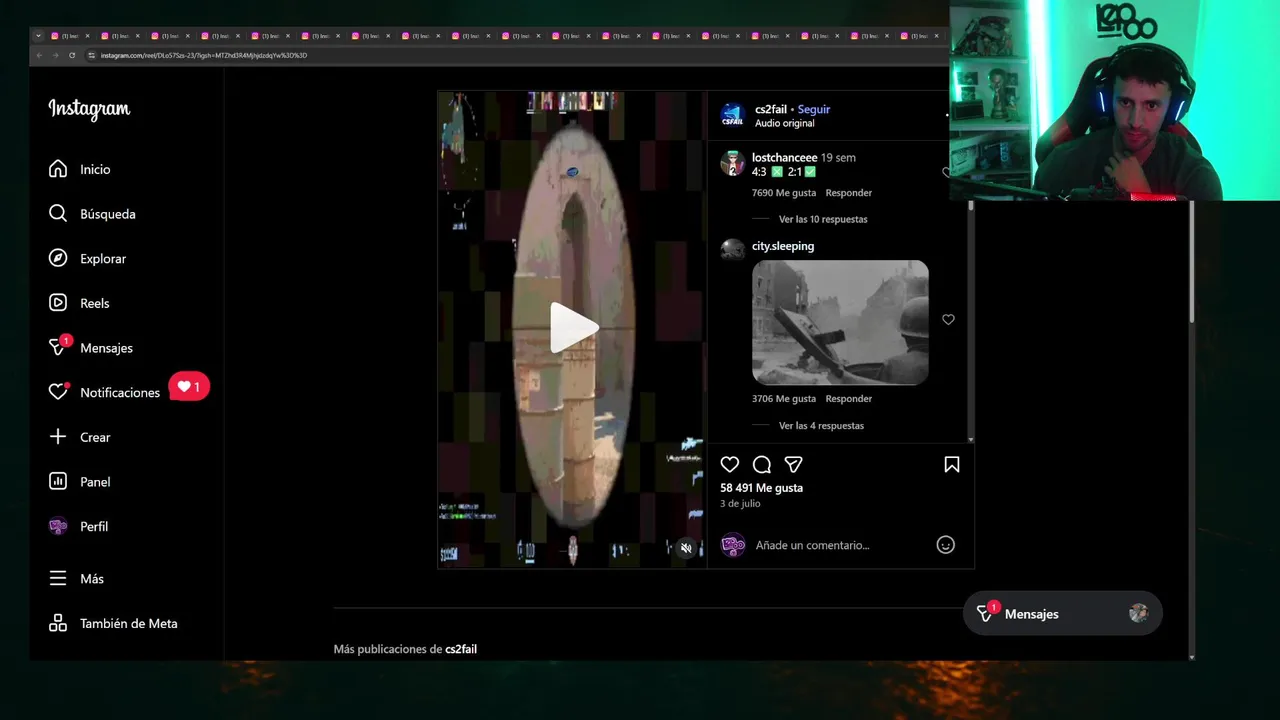Viewport: 1280px width, 720px height.
Task: Open city.sleeping profile avatar
Action: (x=733, y=249)
